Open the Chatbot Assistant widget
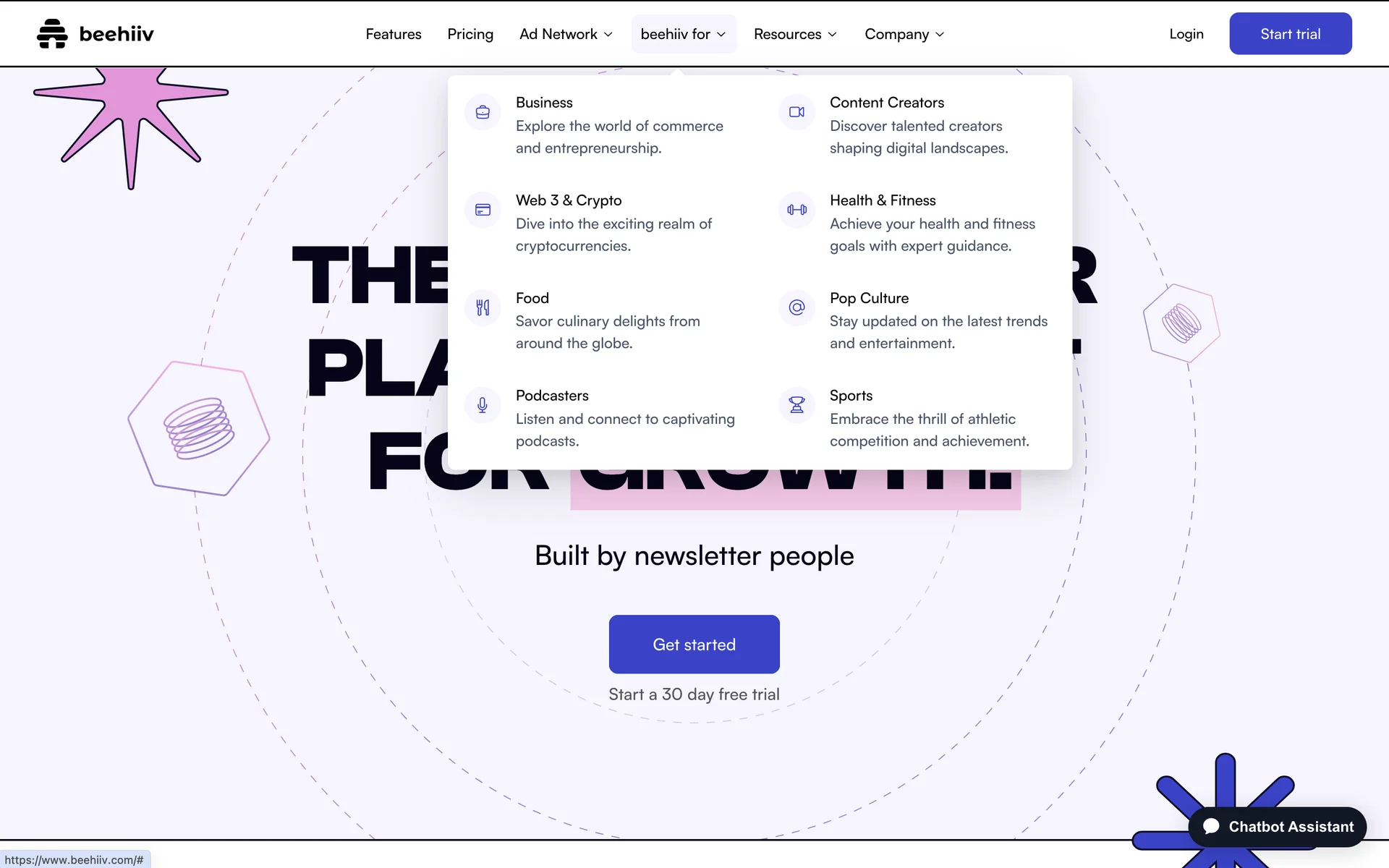This screenshot has height=868, width=1389. pyautogui.click(x=1278, y=827)
